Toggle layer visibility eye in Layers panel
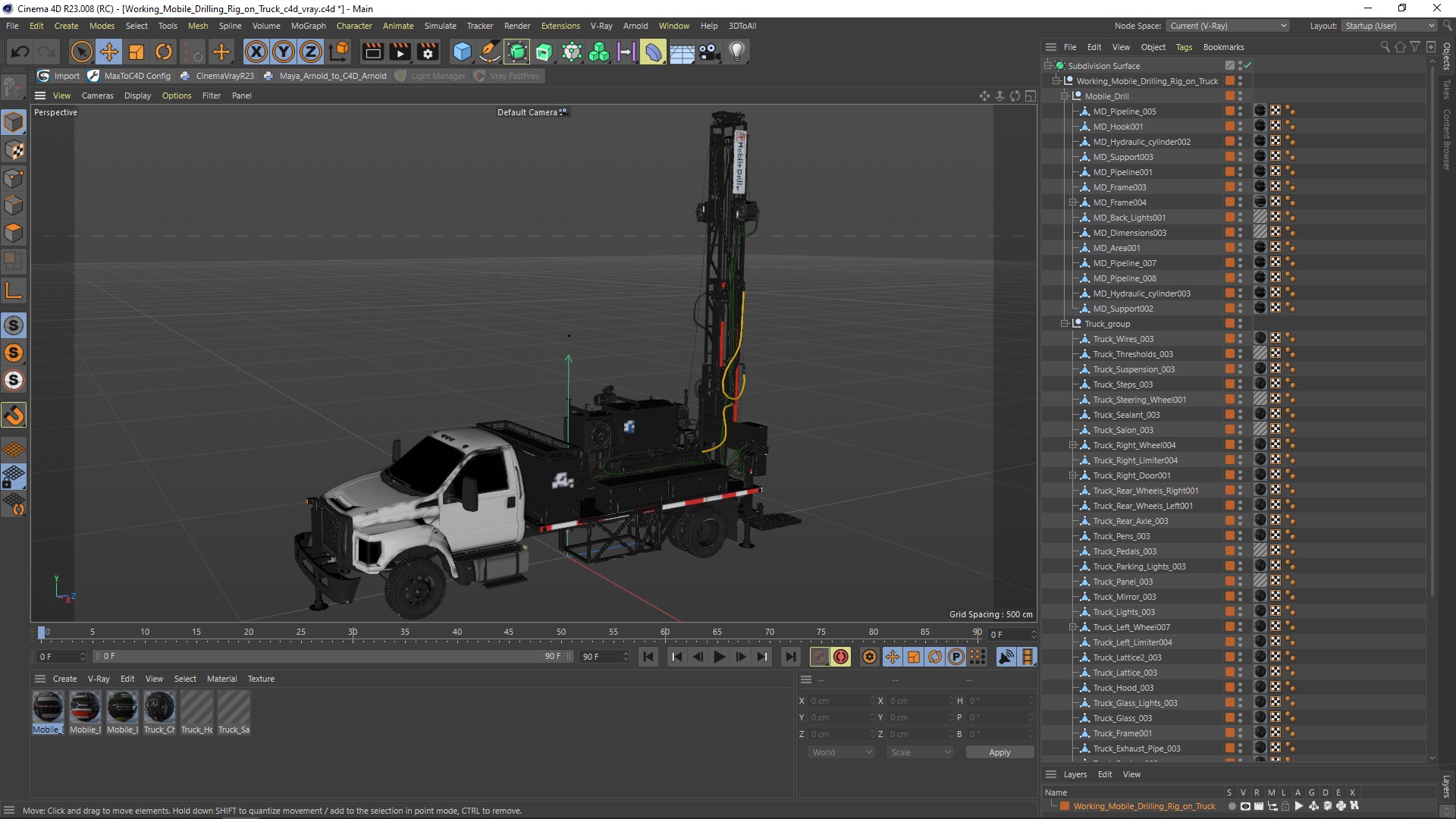This screenshot has height=819, width=1456. point(1245,806)
